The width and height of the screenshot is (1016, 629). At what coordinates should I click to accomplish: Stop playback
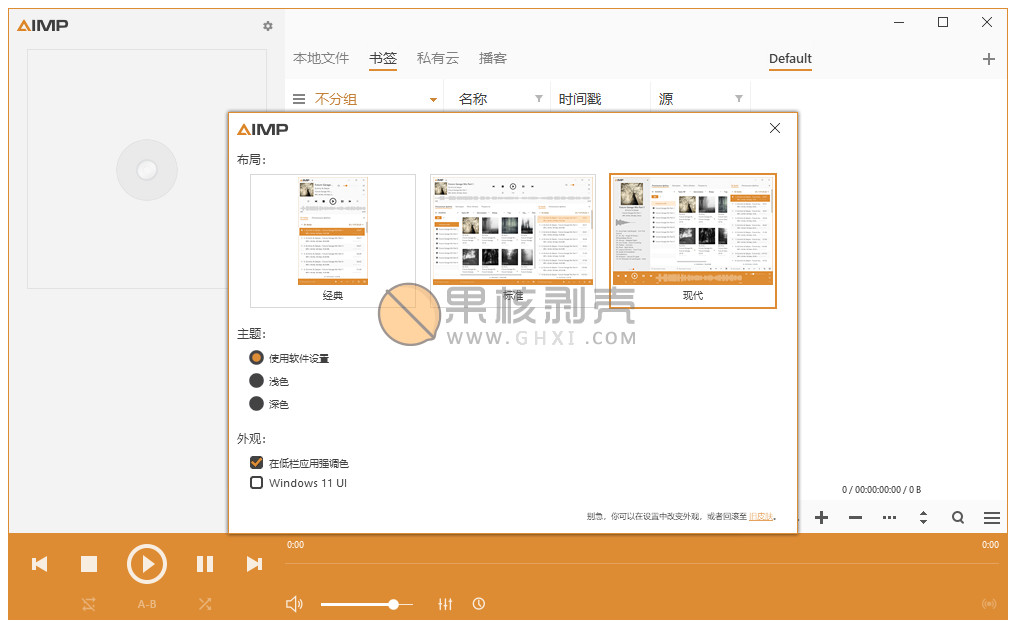[x=89, y=564]
